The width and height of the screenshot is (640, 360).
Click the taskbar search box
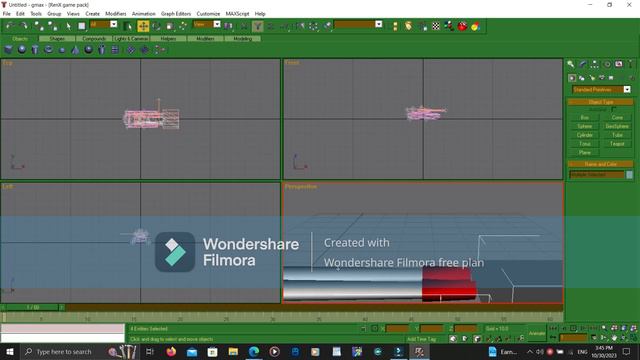click(x=78, y=352)
